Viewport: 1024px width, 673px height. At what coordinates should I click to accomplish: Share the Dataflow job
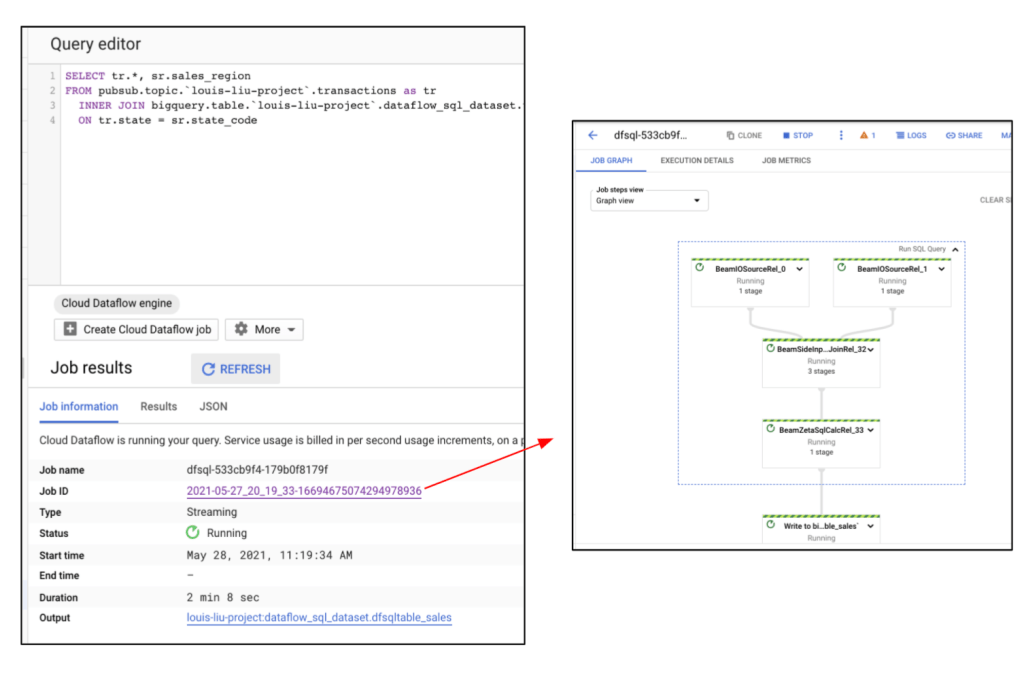tap(964, 135)
